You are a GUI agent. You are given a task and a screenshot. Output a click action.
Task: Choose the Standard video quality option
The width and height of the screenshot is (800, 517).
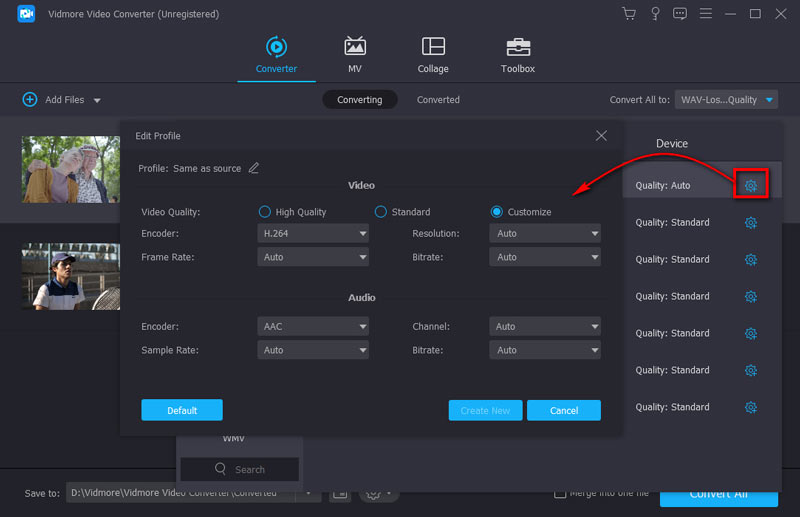point(381,212)
